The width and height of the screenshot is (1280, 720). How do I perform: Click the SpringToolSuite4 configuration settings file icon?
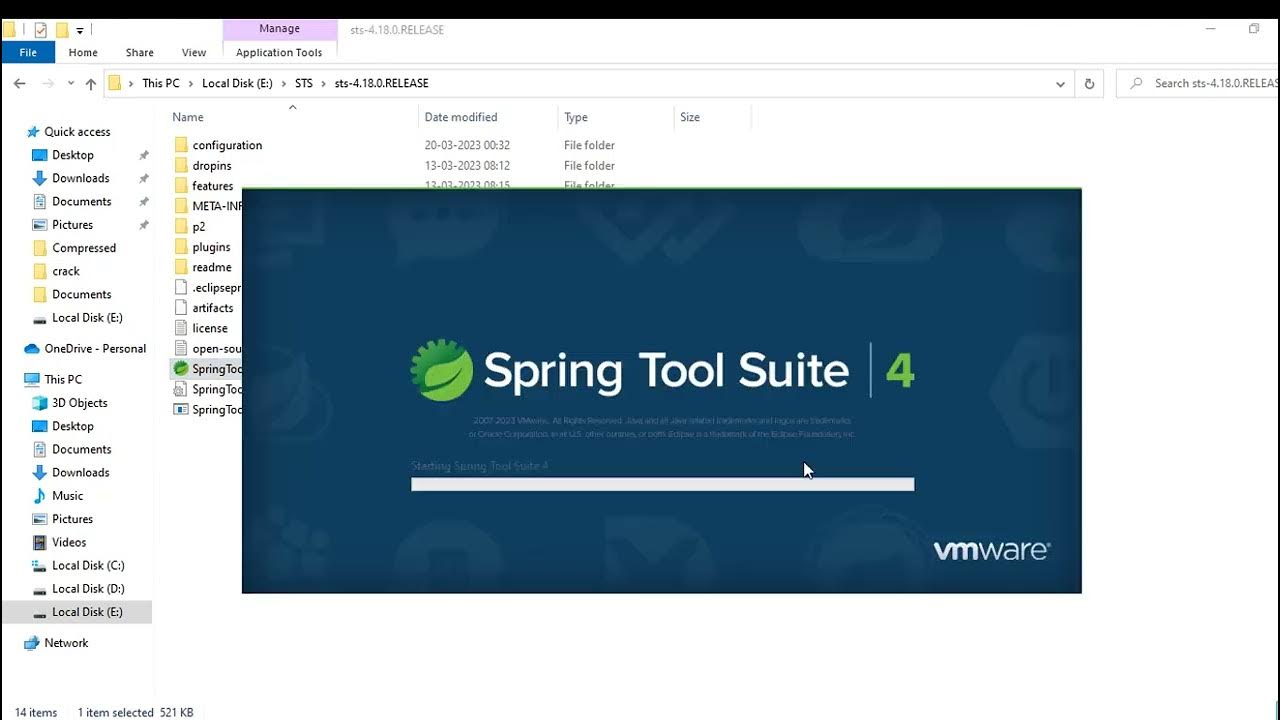[x=181, y=389]
